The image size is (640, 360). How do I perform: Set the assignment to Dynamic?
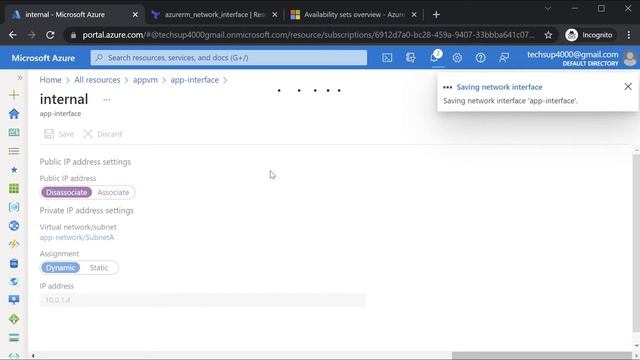(60, 268)
